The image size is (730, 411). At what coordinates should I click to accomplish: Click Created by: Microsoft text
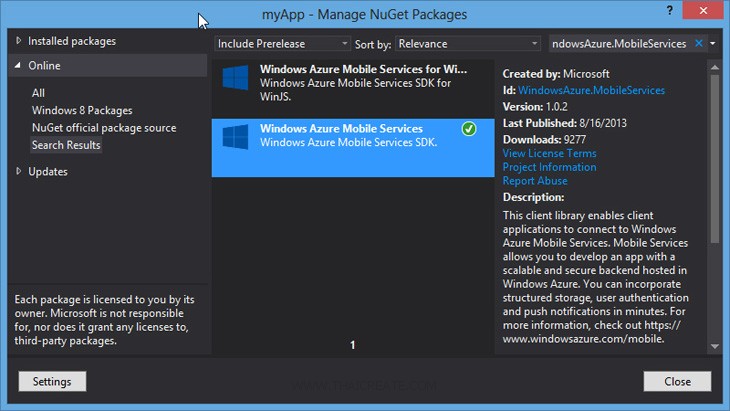pyautogui.click(x=556, y=74)
